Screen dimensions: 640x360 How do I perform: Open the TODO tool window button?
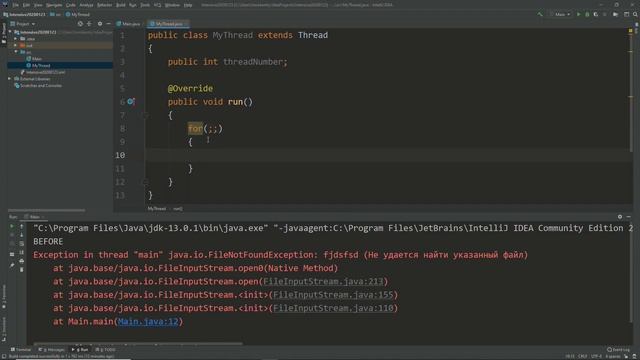tap(105, 350)
